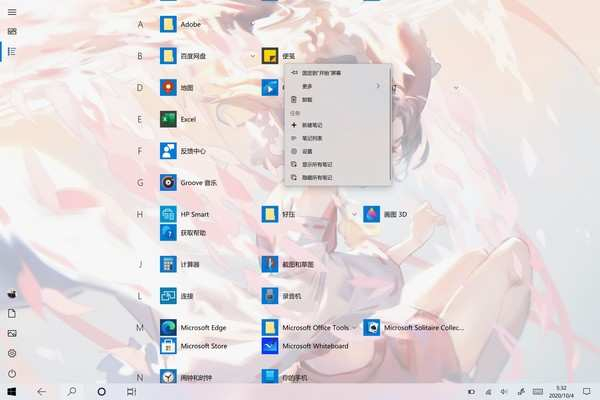Open the touch keyboard tray icon
The width and height of the screenshot is (600, 400).
pyautogui.click(x=538, y=392)
